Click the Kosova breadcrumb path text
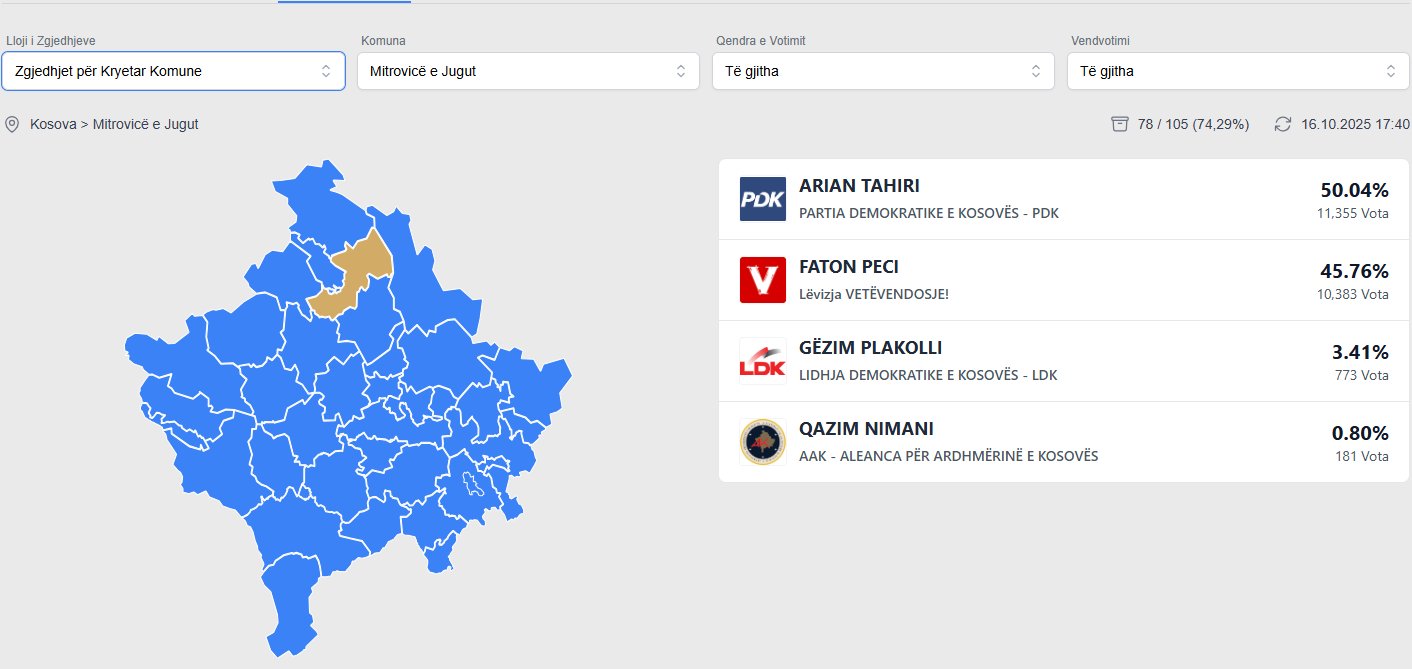Image resolution: width=1412 pixels, height=669 pixels. coord(114,124)
